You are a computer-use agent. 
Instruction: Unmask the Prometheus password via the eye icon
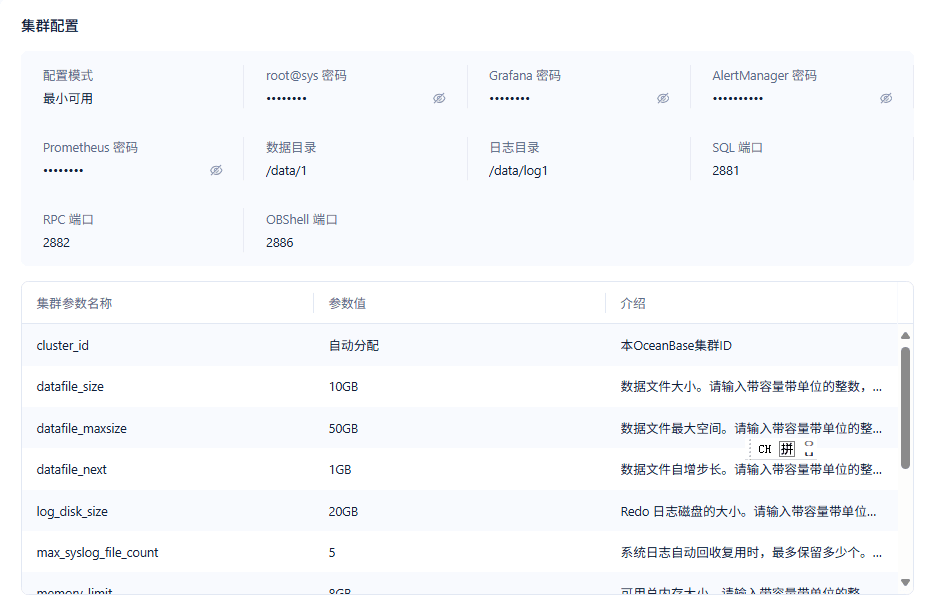click(x=217, y=170)
